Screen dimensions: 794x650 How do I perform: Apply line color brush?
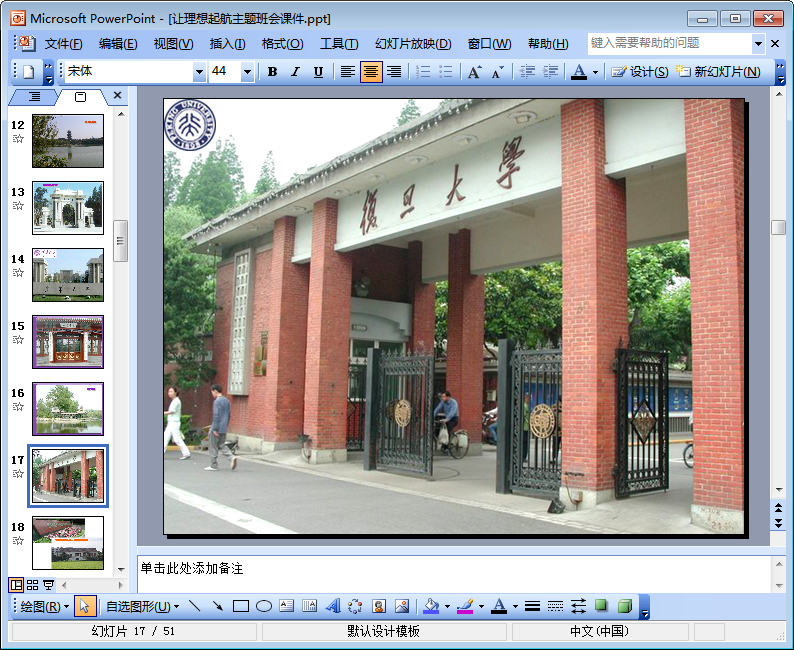pos(465,606)
